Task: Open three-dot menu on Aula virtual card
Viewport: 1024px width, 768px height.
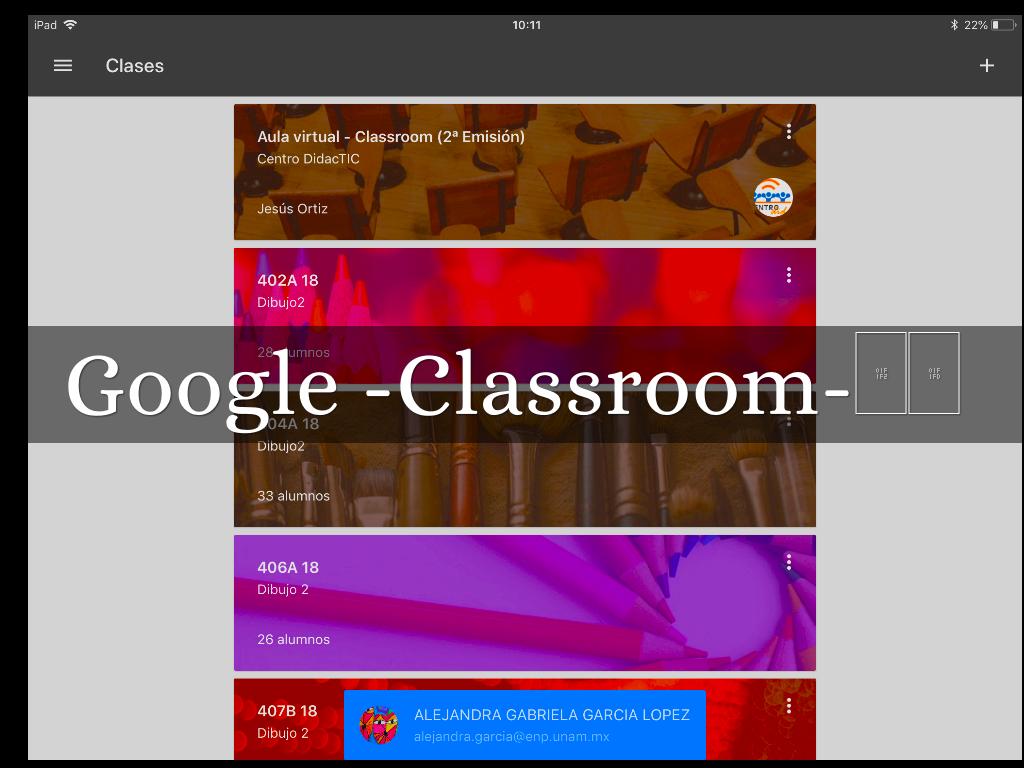Action: coord(789,131)
